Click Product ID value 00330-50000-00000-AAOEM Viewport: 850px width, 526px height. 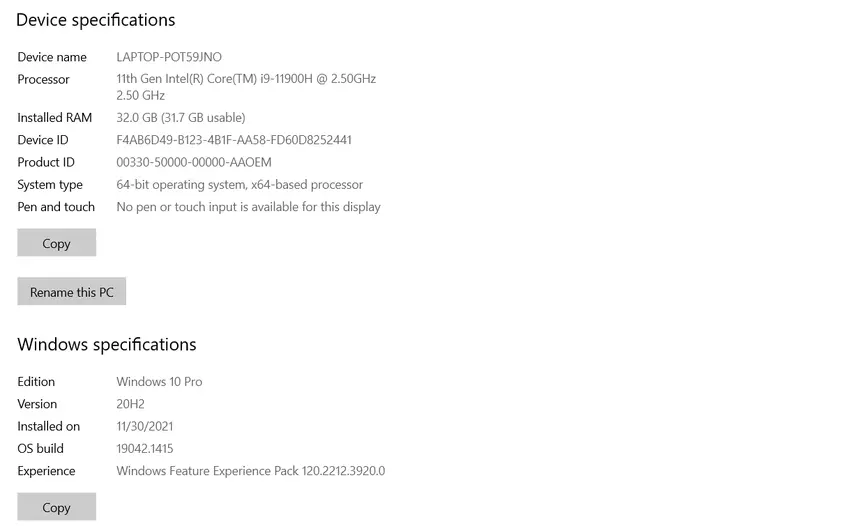click(x=194, y=162)
